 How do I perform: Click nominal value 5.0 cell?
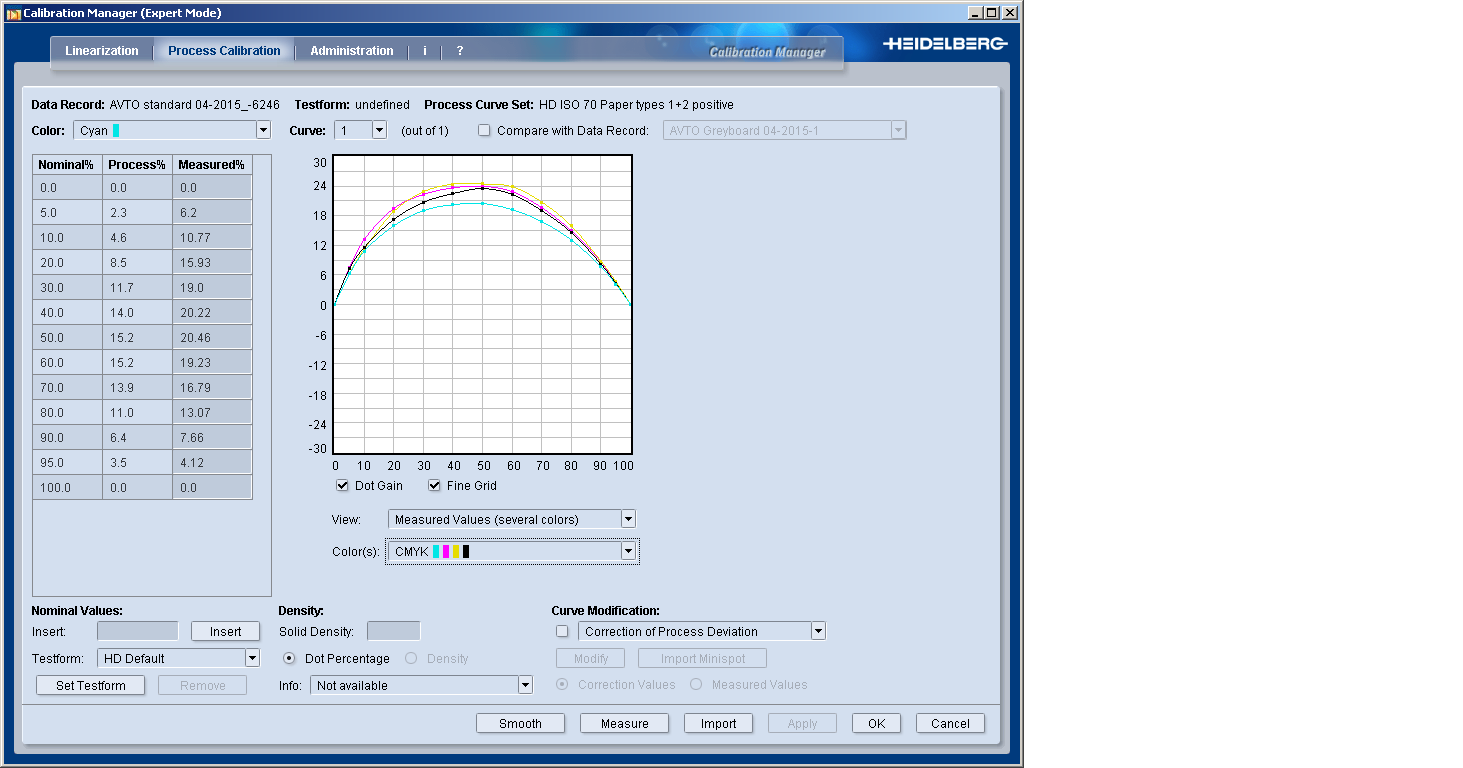pos(68,212)
